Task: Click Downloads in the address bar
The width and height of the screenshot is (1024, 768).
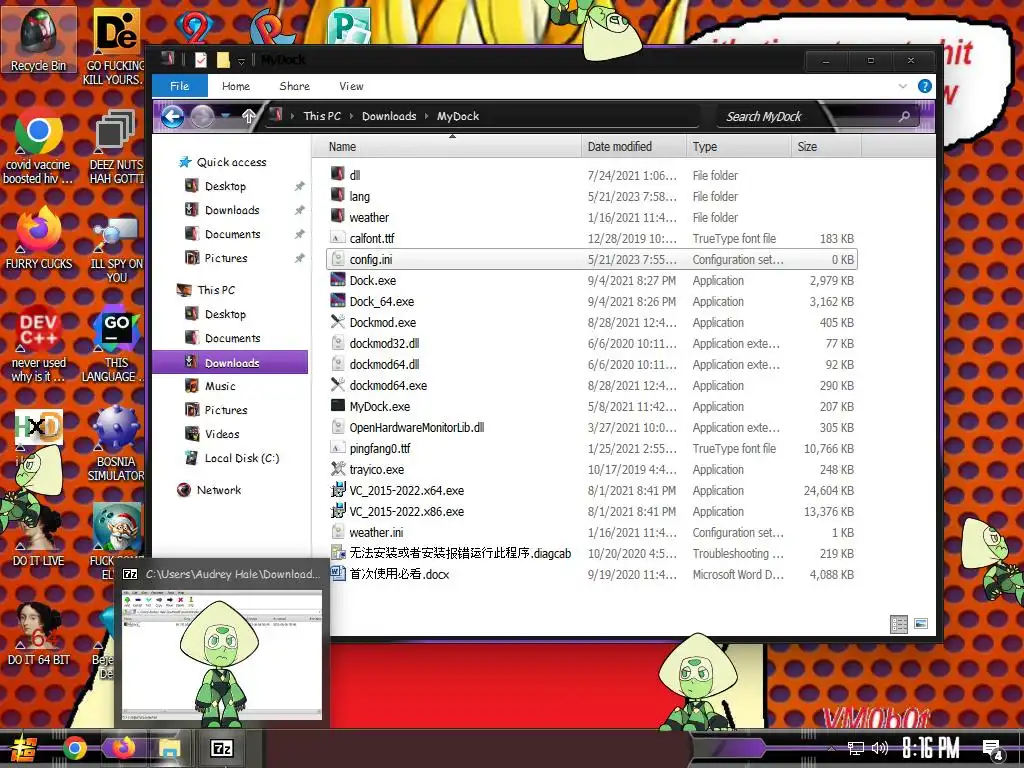Action: tap(389, 116)
